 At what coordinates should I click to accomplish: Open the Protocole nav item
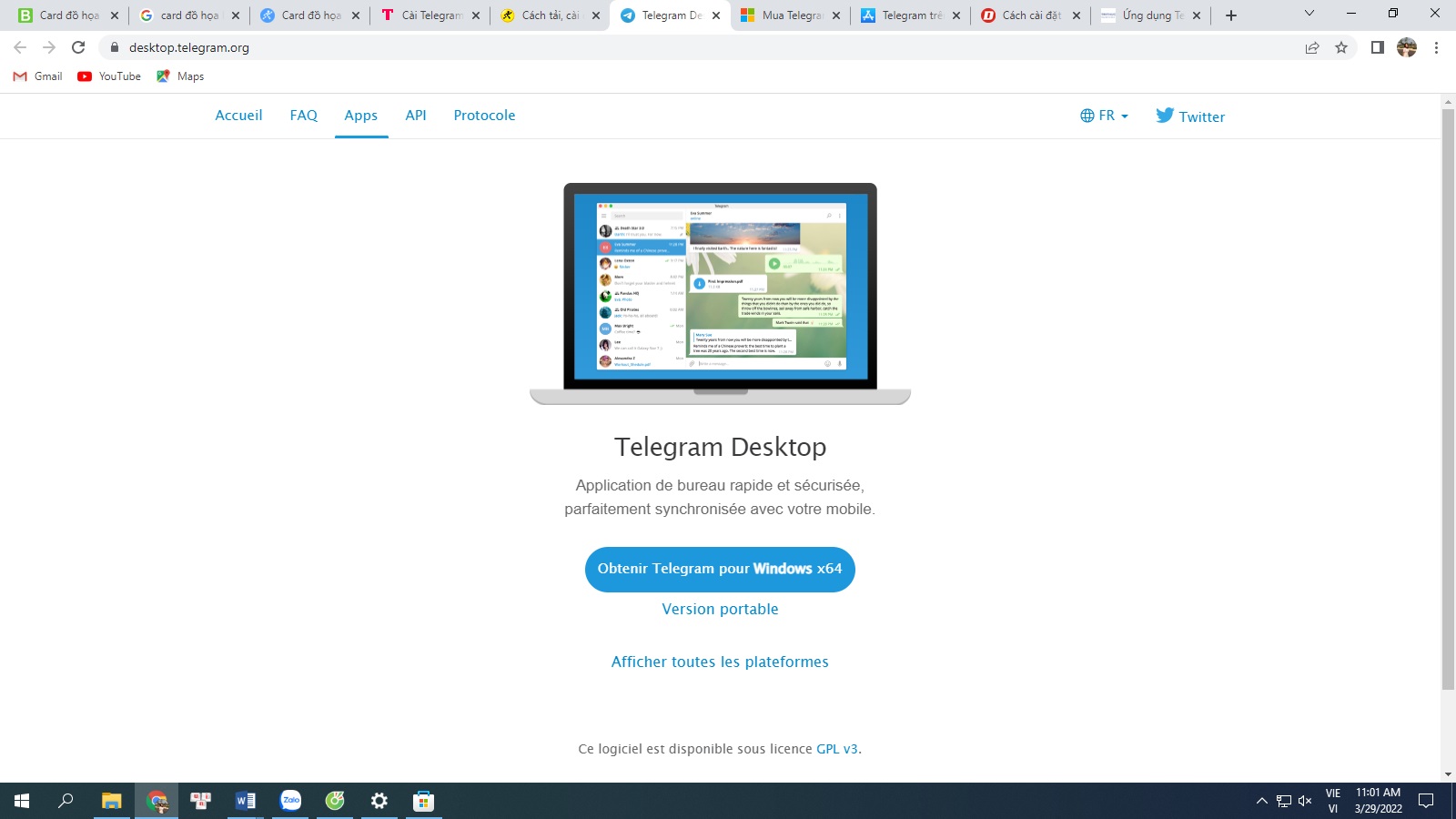click(x=485, y=116)
